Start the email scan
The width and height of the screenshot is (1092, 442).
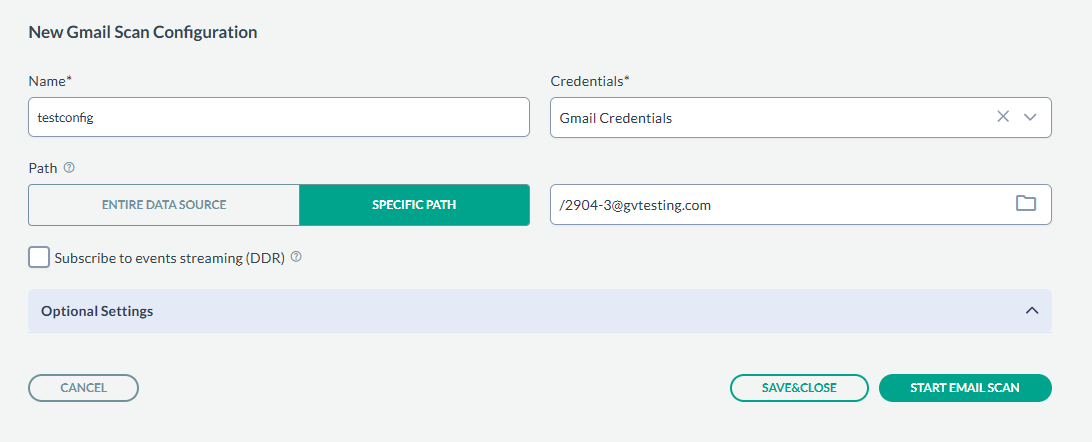[964, 388]
